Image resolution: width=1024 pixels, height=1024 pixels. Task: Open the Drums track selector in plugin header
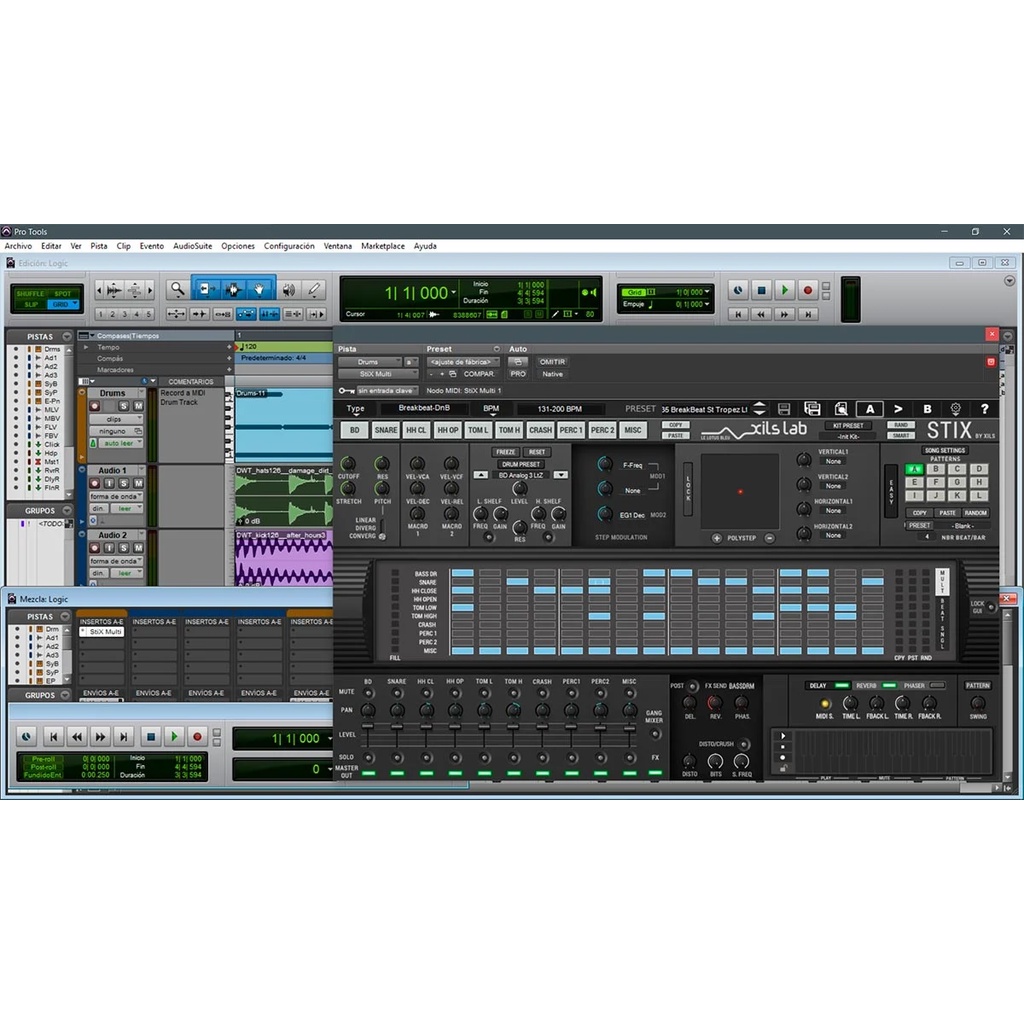[x=370, y=362]
